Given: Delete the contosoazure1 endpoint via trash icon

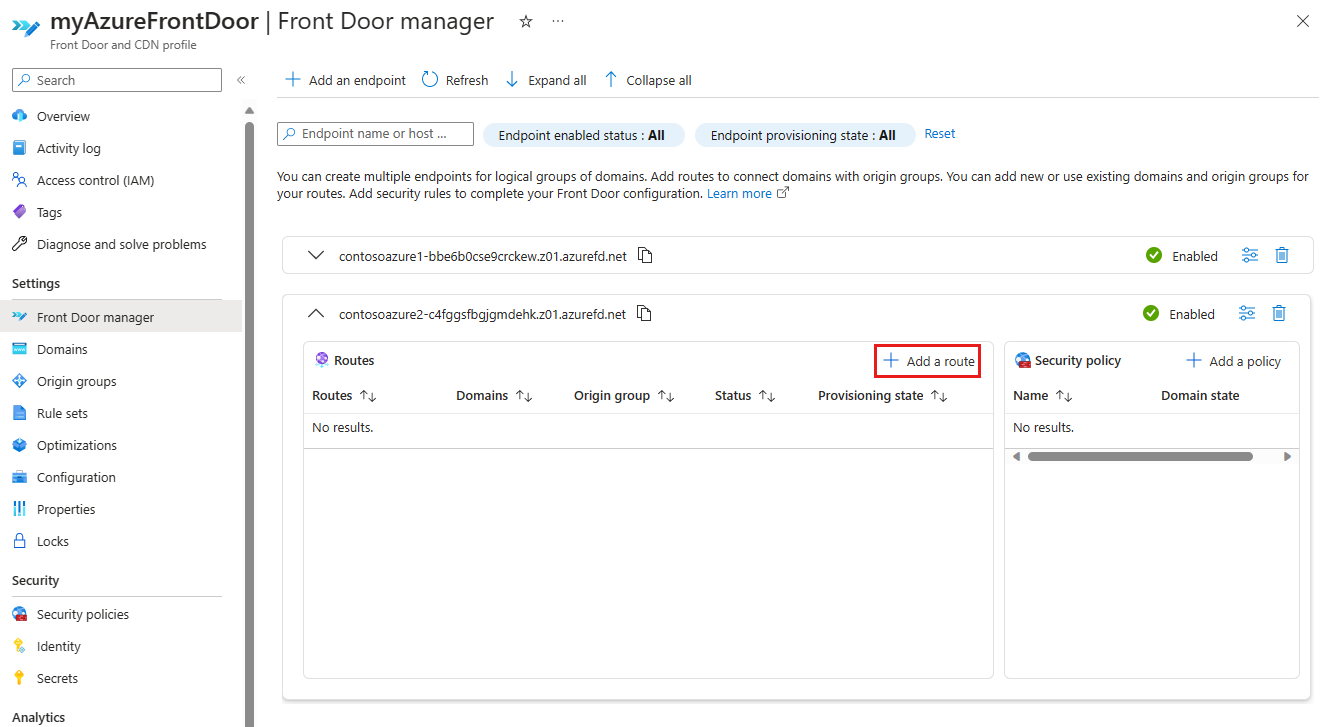Looking at the screenshot, I should pyautogui.click(x=1282, y=256).
